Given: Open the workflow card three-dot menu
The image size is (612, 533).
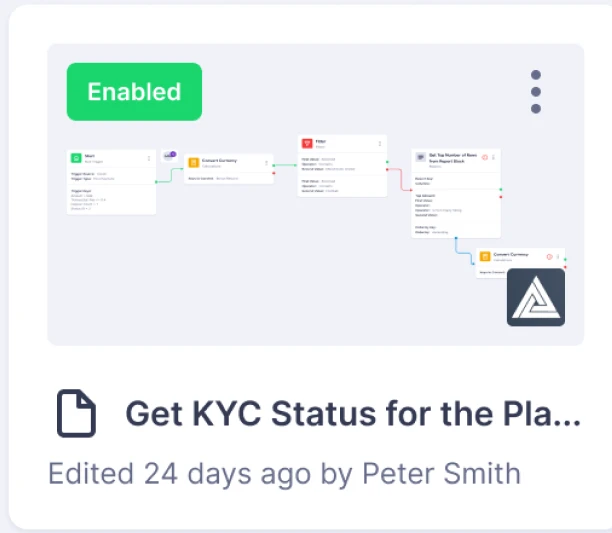Looking at the screenshot, I should coord(536,92).
